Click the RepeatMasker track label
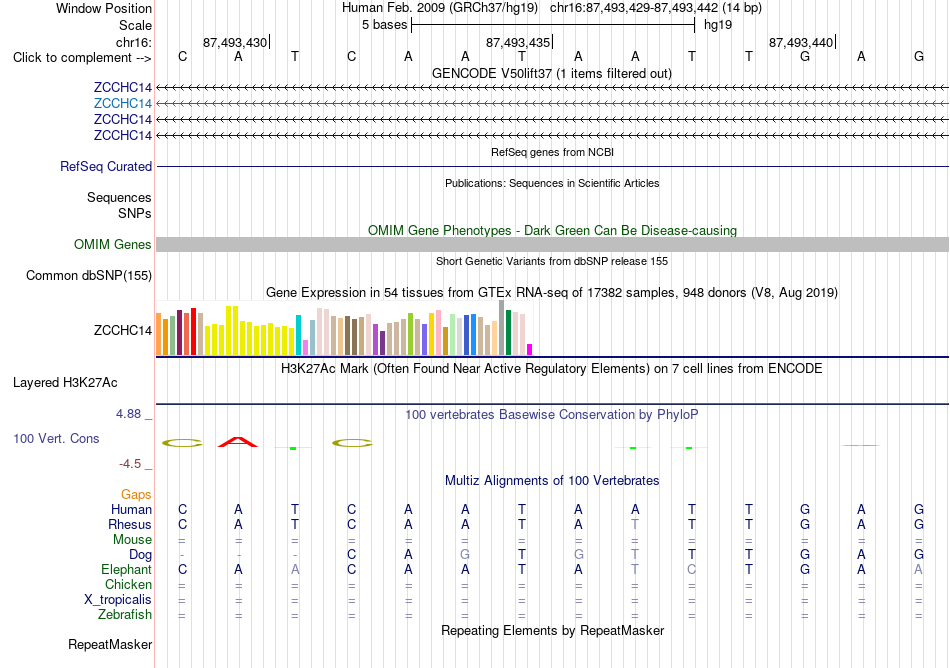The image size is (950, 668). tap(110, 644)
